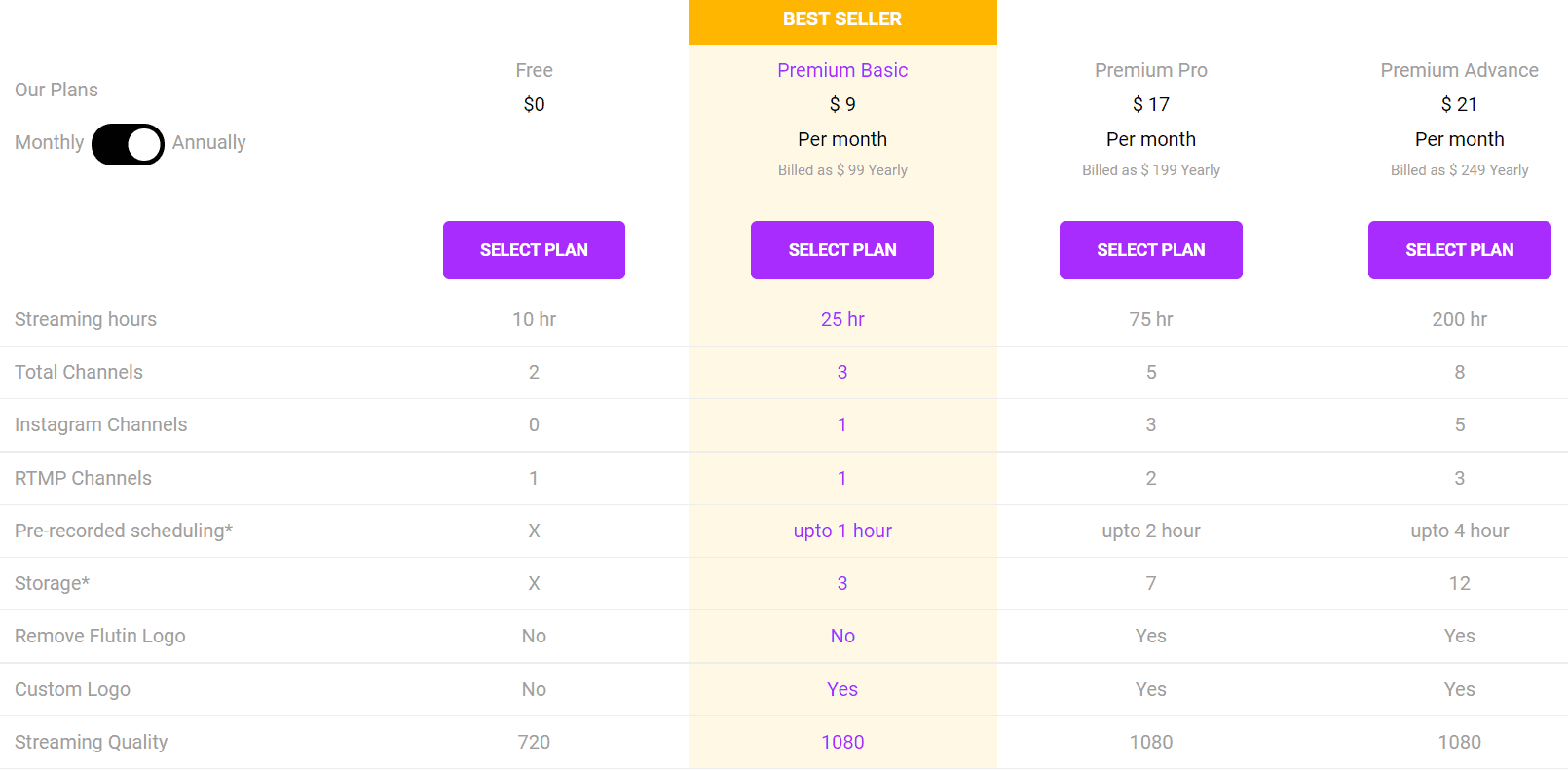Screen dimensions: 1568x769
Task: Click the Premium Basic plan title
Action: (x=841, y=70)
